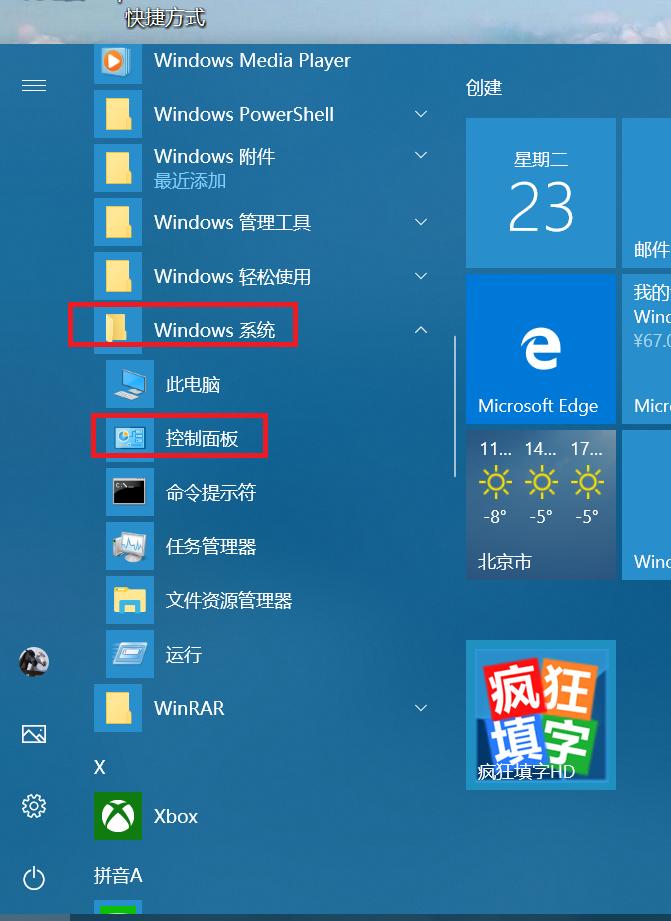This screenshot has height=921, width=671.
Task: Launch Windows Media Player label
Action: tap(252, 60)
